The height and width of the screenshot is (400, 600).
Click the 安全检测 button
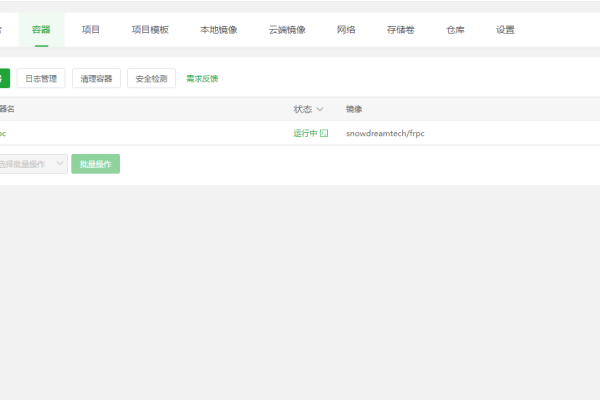151,78
